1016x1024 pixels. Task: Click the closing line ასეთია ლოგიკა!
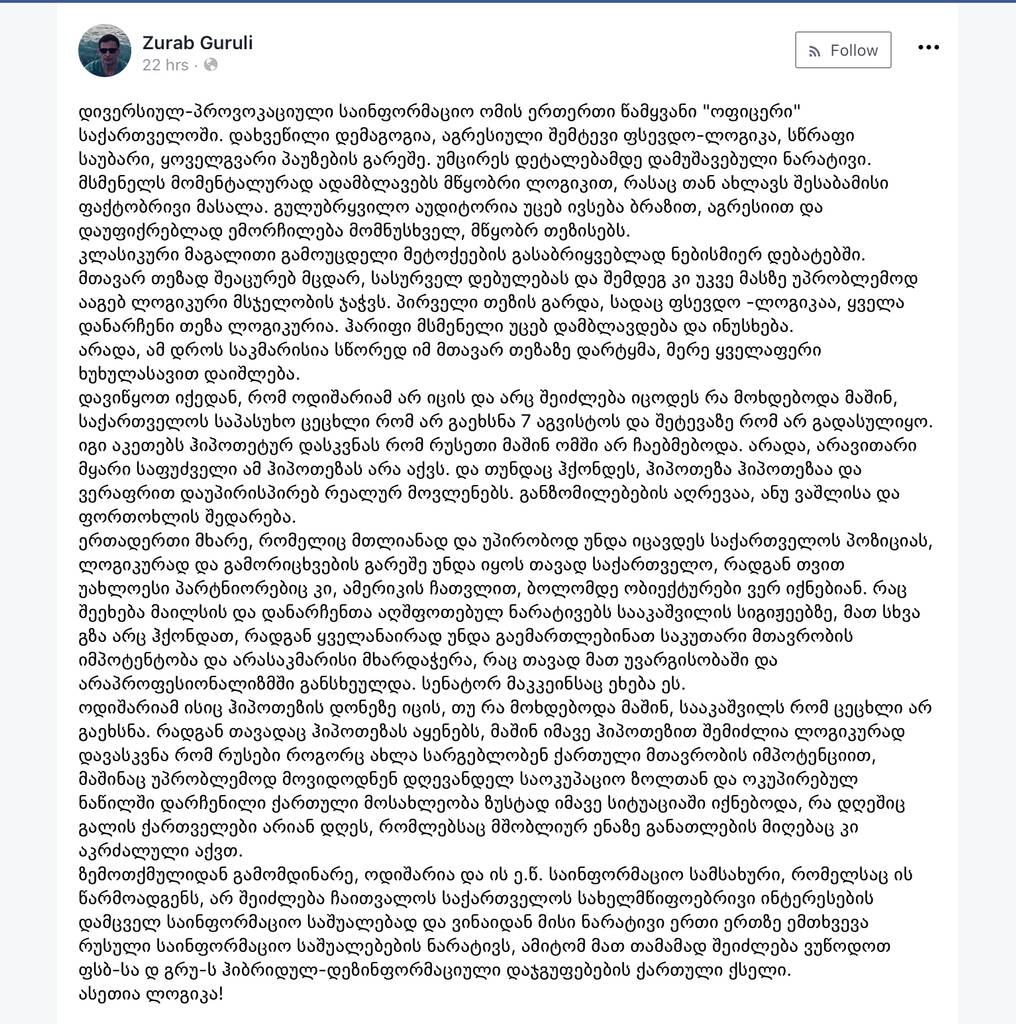[150, 994]
